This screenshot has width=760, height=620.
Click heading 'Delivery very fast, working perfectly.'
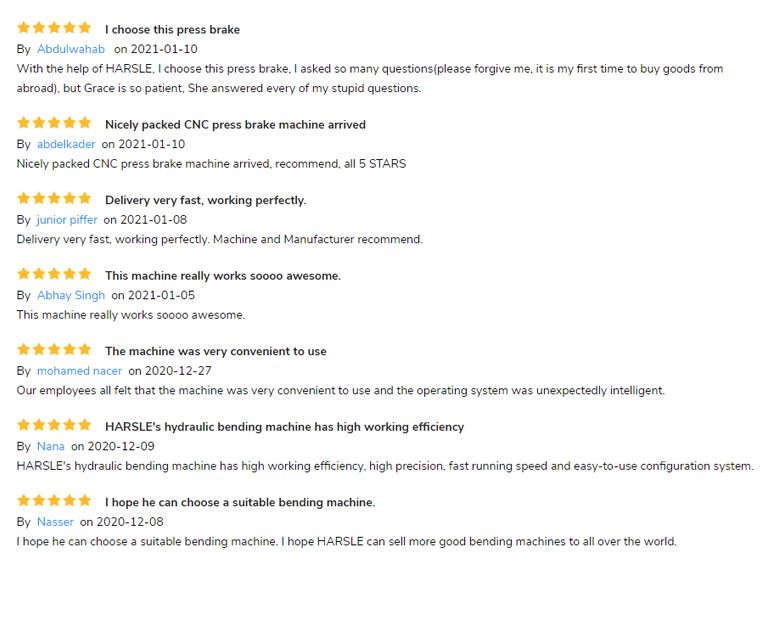[206, 200]
